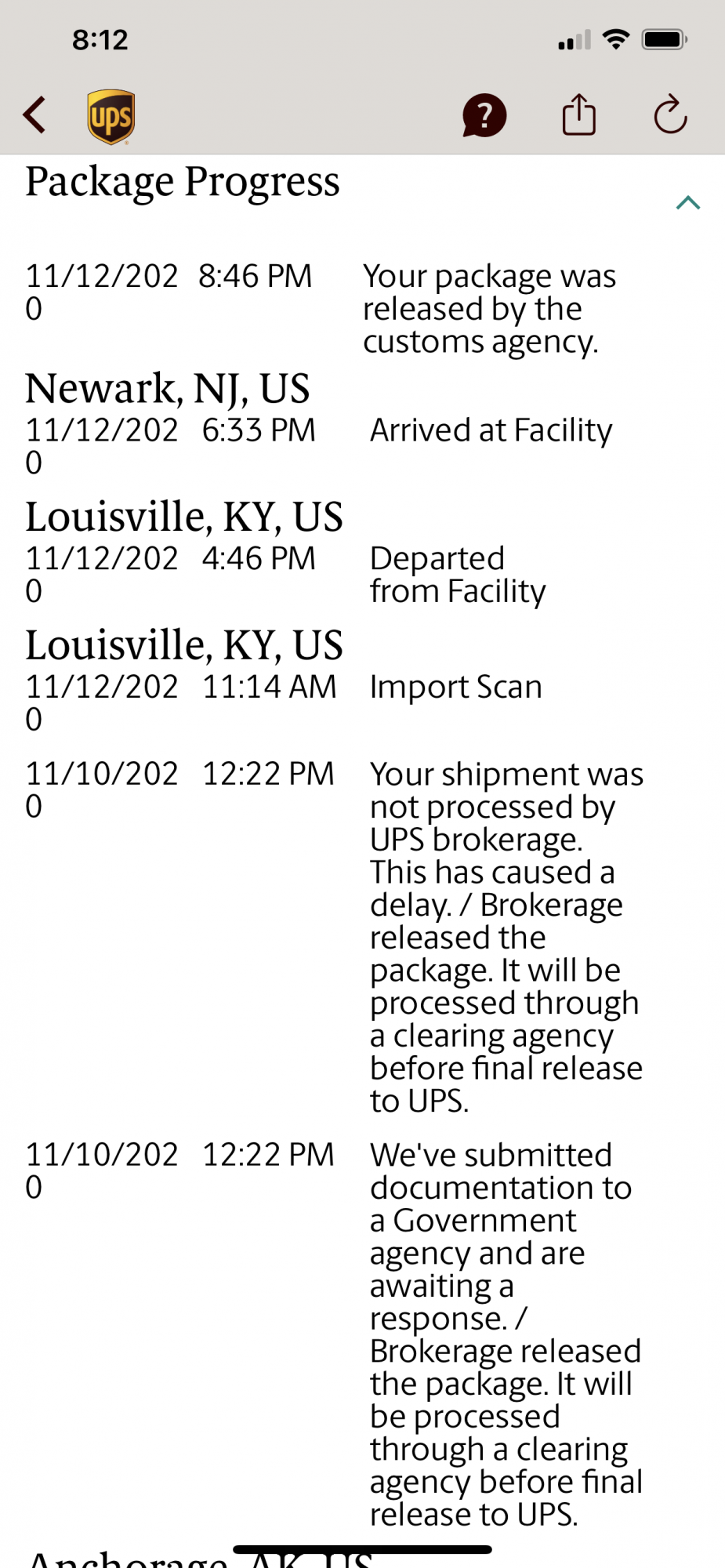This screenshot has width=725, height=1568.
Task: Select the first Louisville, KY, US location heading
Action: click(184, 517)
